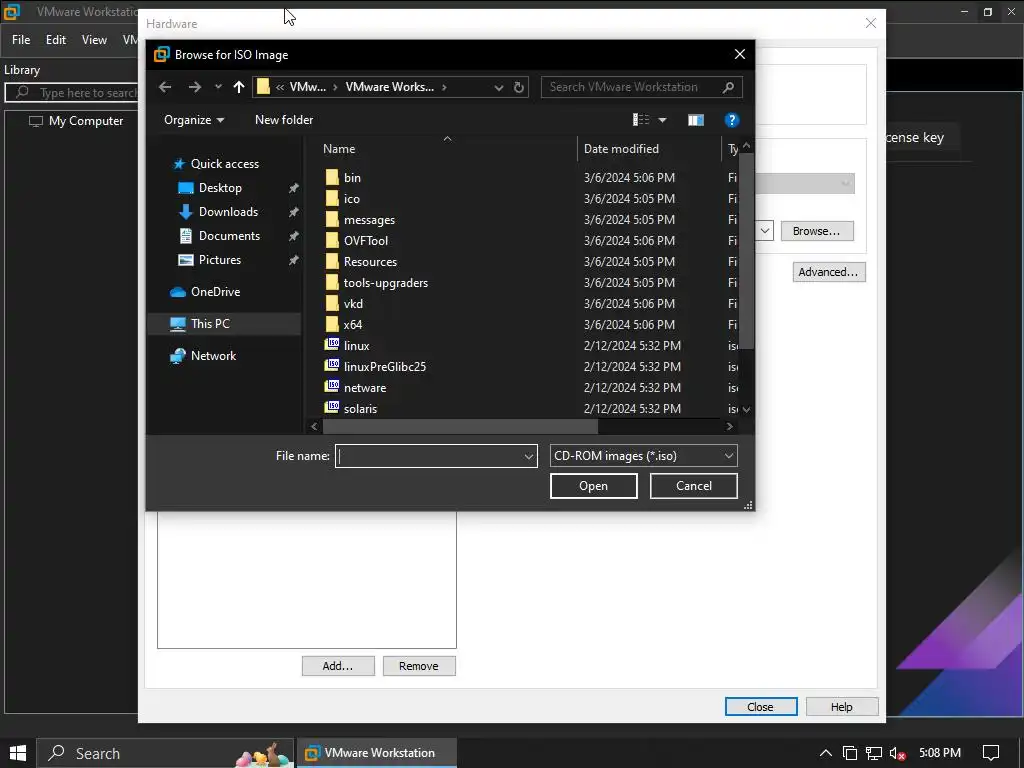This screenshot has height=768, width=1024.
Task: Click Quick access star entry
Action: coord(225,164)
